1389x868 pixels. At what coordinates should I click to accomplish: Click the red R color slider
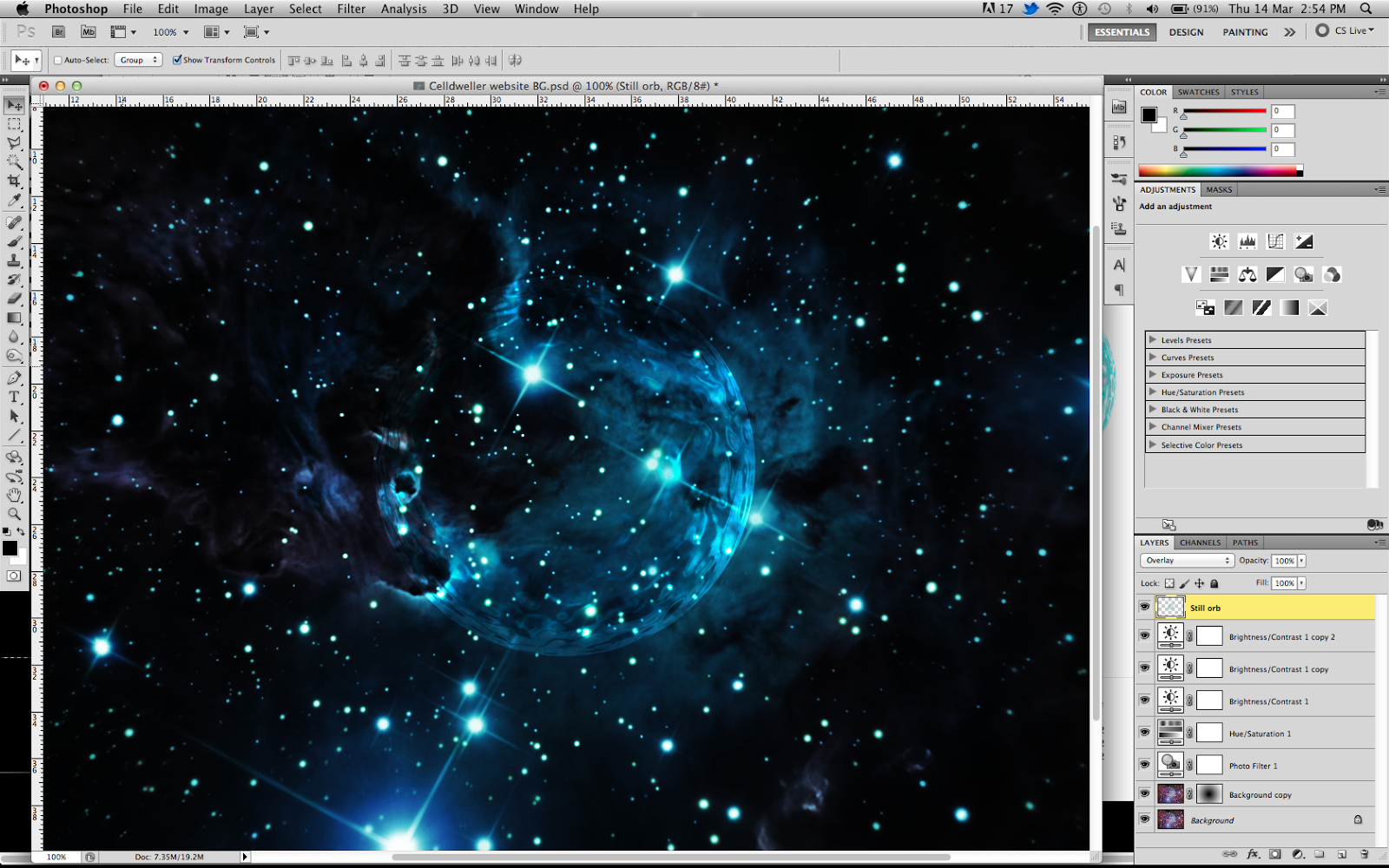pyautogui.click(x=1224, y=111)
